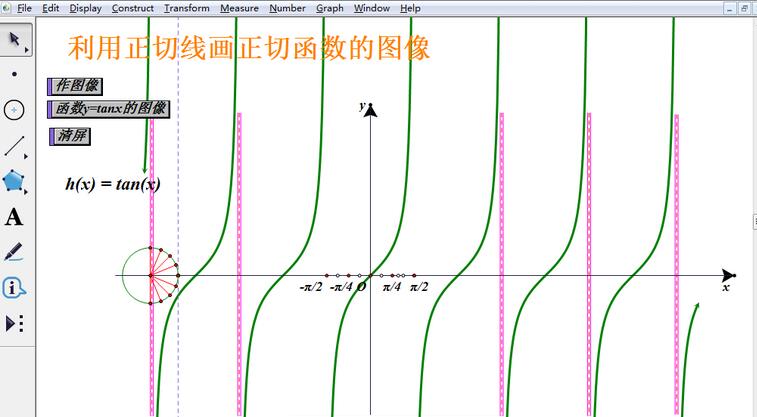
Task: Click the y axis label
Action: [x=362, y=106]
